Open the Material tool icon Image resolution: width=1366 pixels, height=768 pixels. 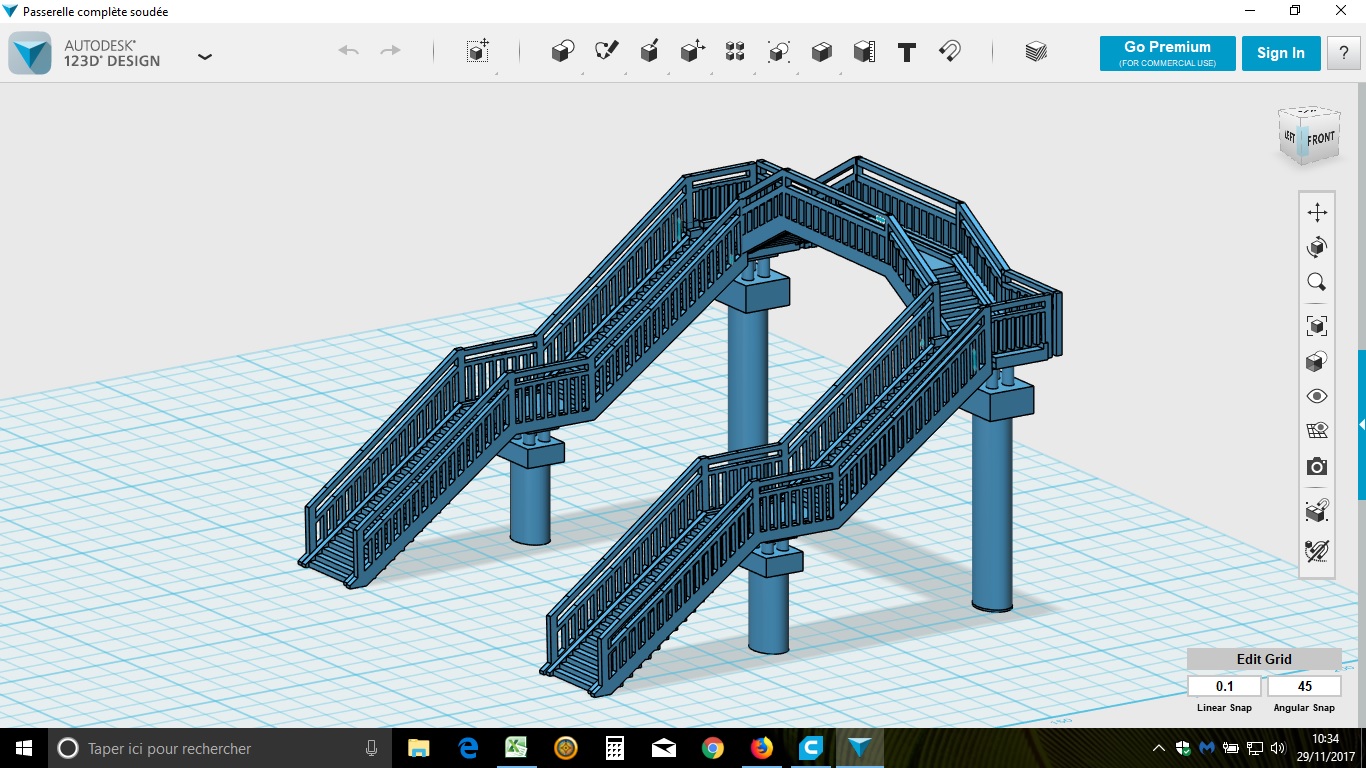(x=1036, y=51)
